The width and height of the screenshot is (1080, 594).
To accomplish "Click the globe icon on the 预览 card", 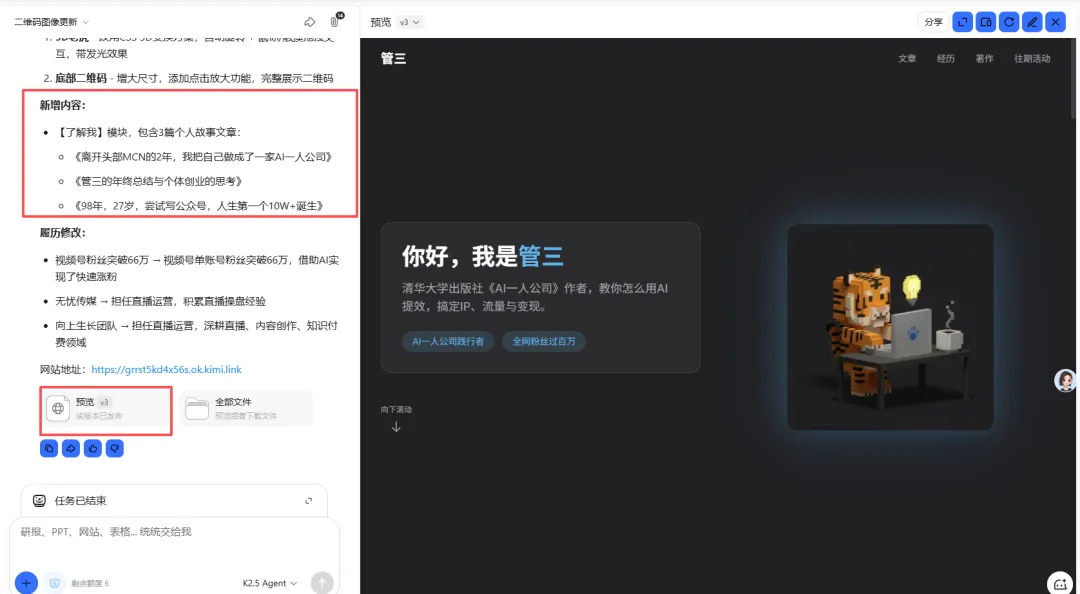I will point(59,409).
